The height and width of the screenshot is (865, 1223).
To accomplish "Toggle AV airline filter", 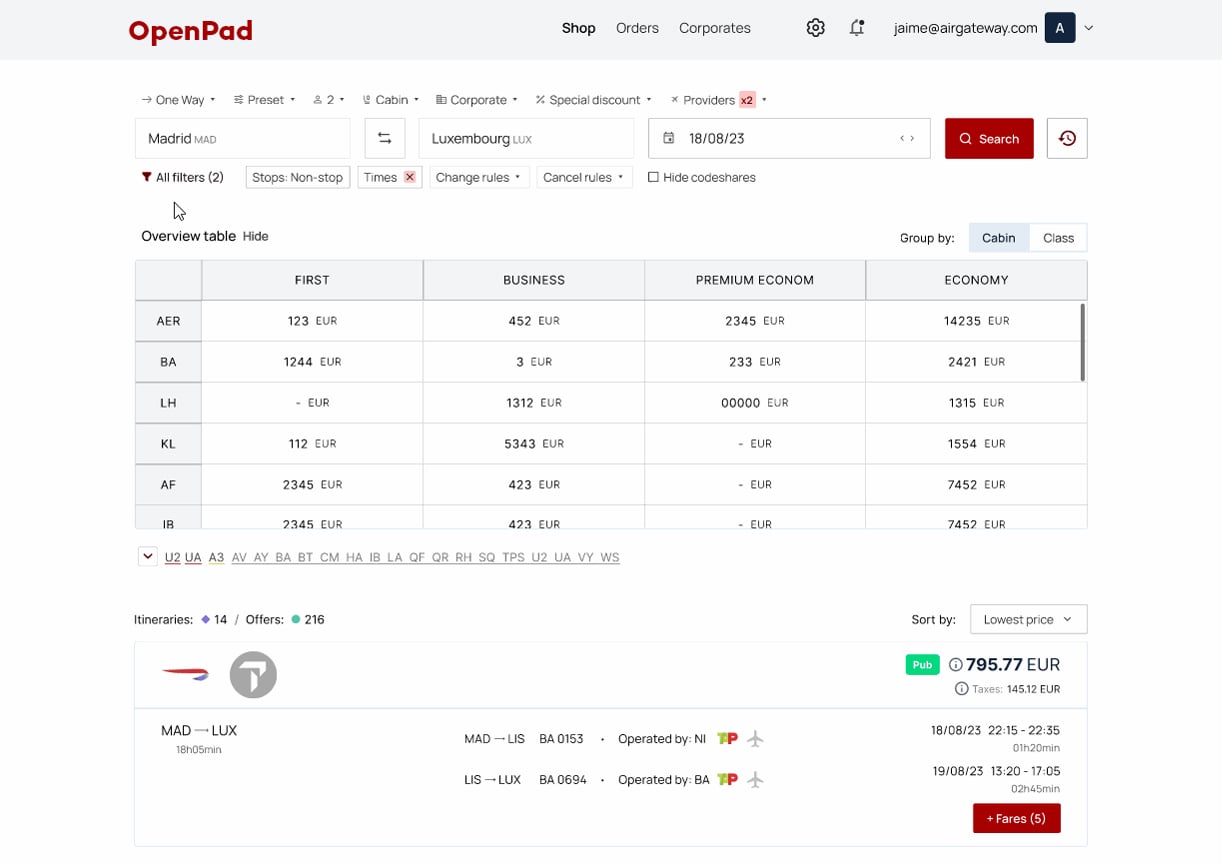I will 239,558.
